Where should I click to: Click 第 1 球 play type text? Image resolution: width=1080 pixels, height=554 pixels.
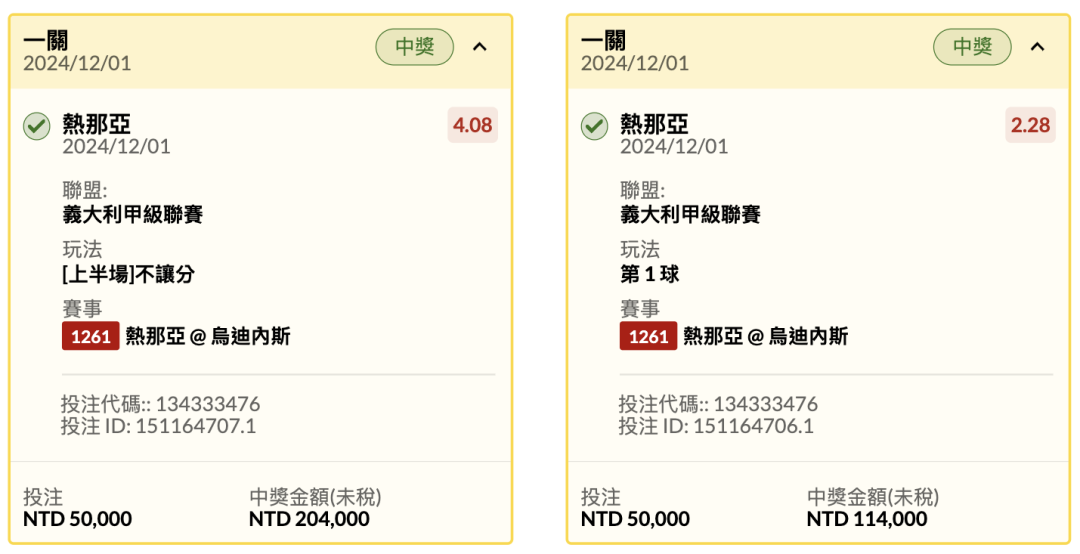coord(650,274)
